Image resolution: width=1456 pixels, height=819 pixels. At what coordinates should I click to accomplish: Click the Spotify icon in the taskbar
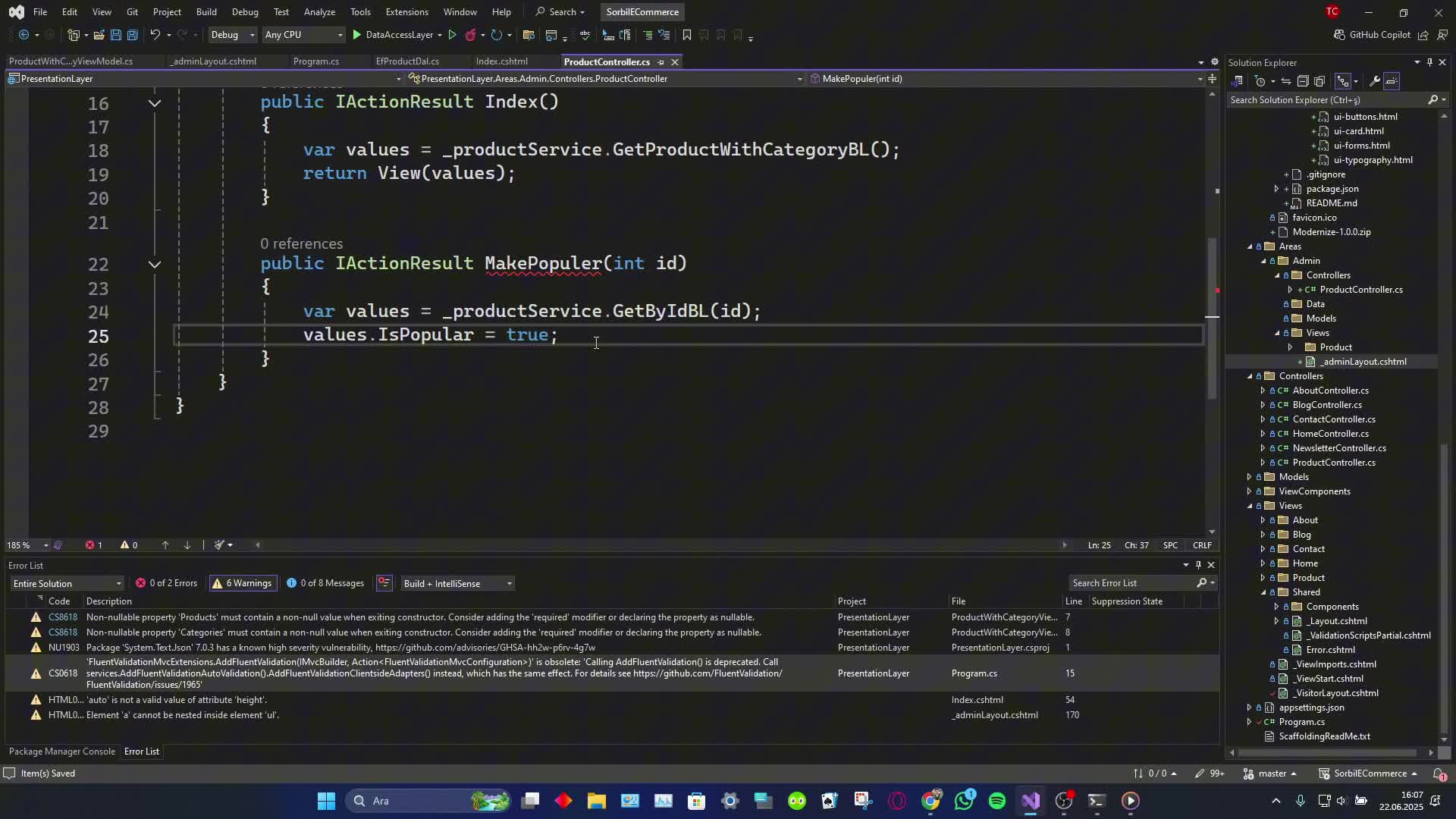[x=997, y=801]
